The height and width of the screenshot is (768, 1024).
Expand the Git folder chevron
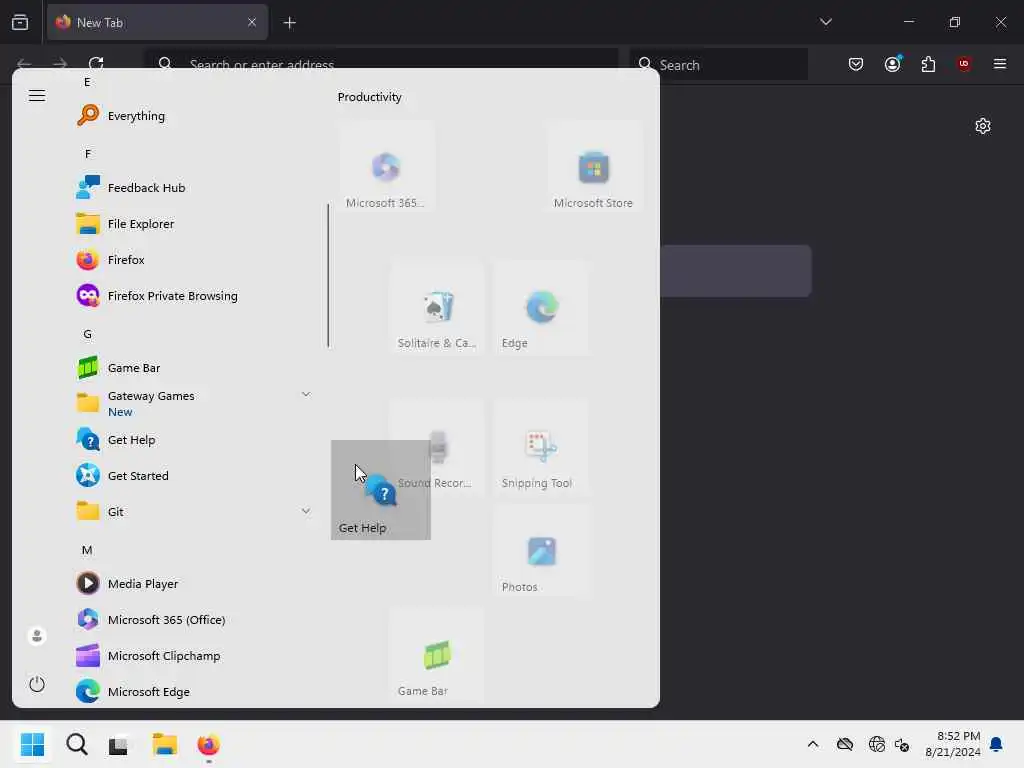306,511
